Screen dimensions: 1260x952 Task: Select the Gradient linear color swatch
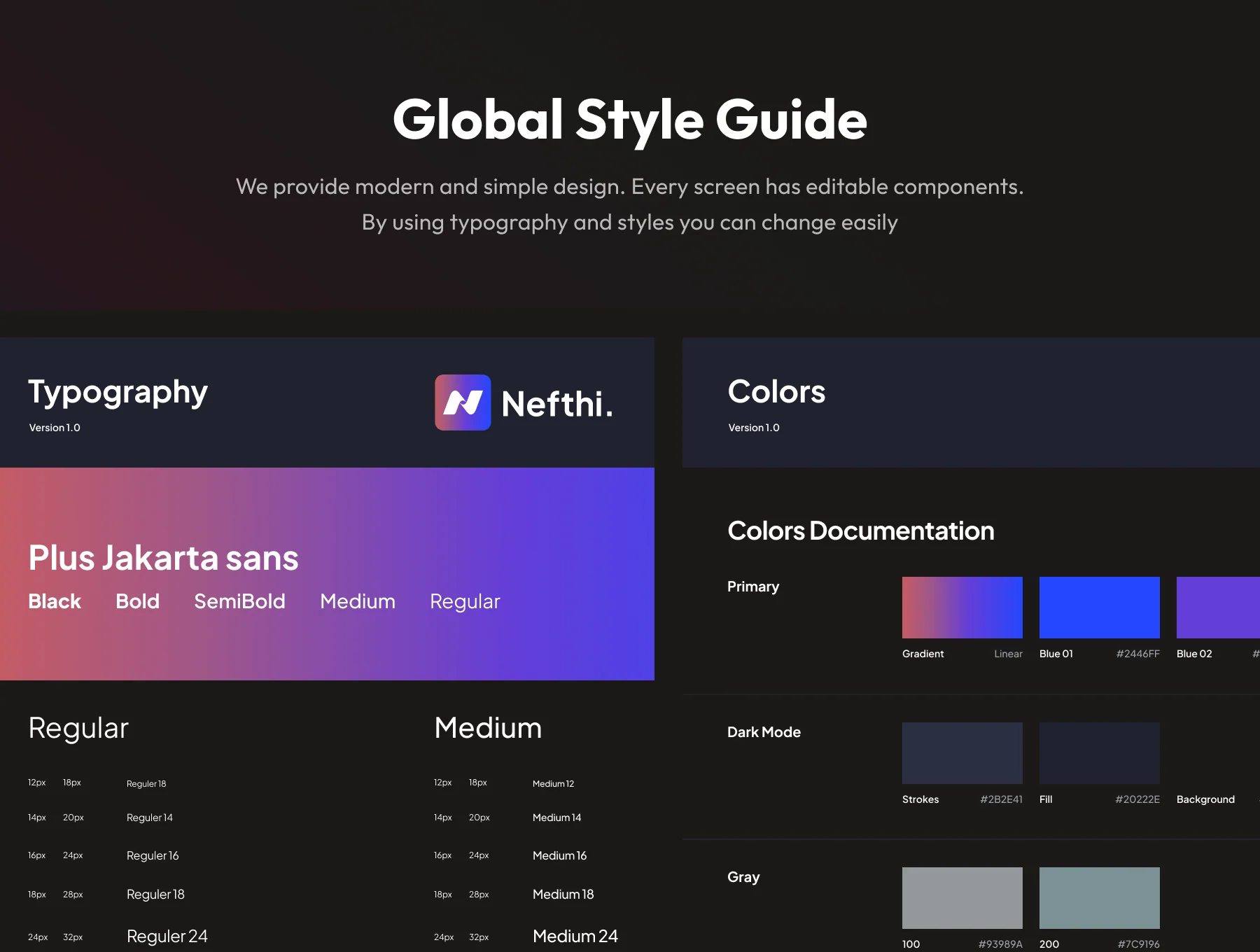pos(962,608)
